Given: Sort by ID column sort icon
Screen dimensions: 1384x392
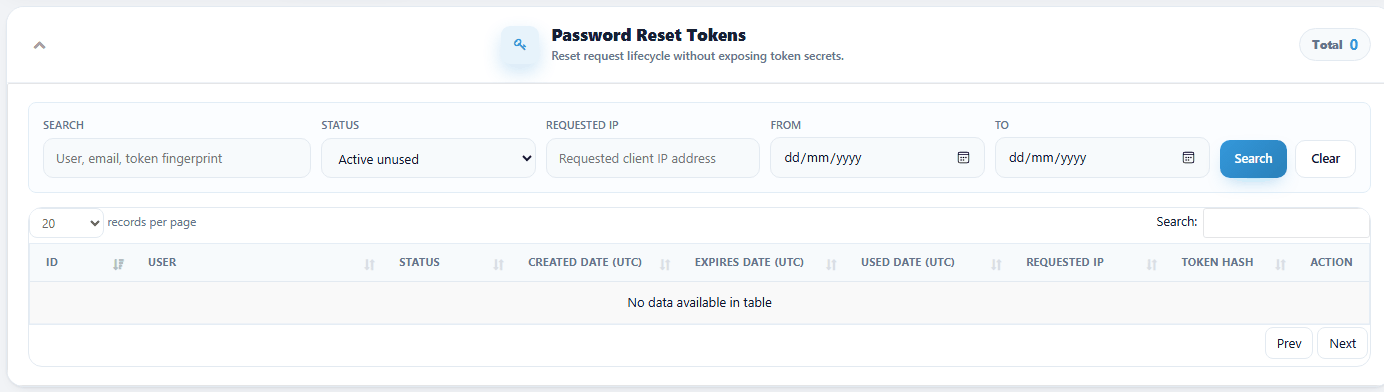Looking at the screenshot, I should [119, 264].
